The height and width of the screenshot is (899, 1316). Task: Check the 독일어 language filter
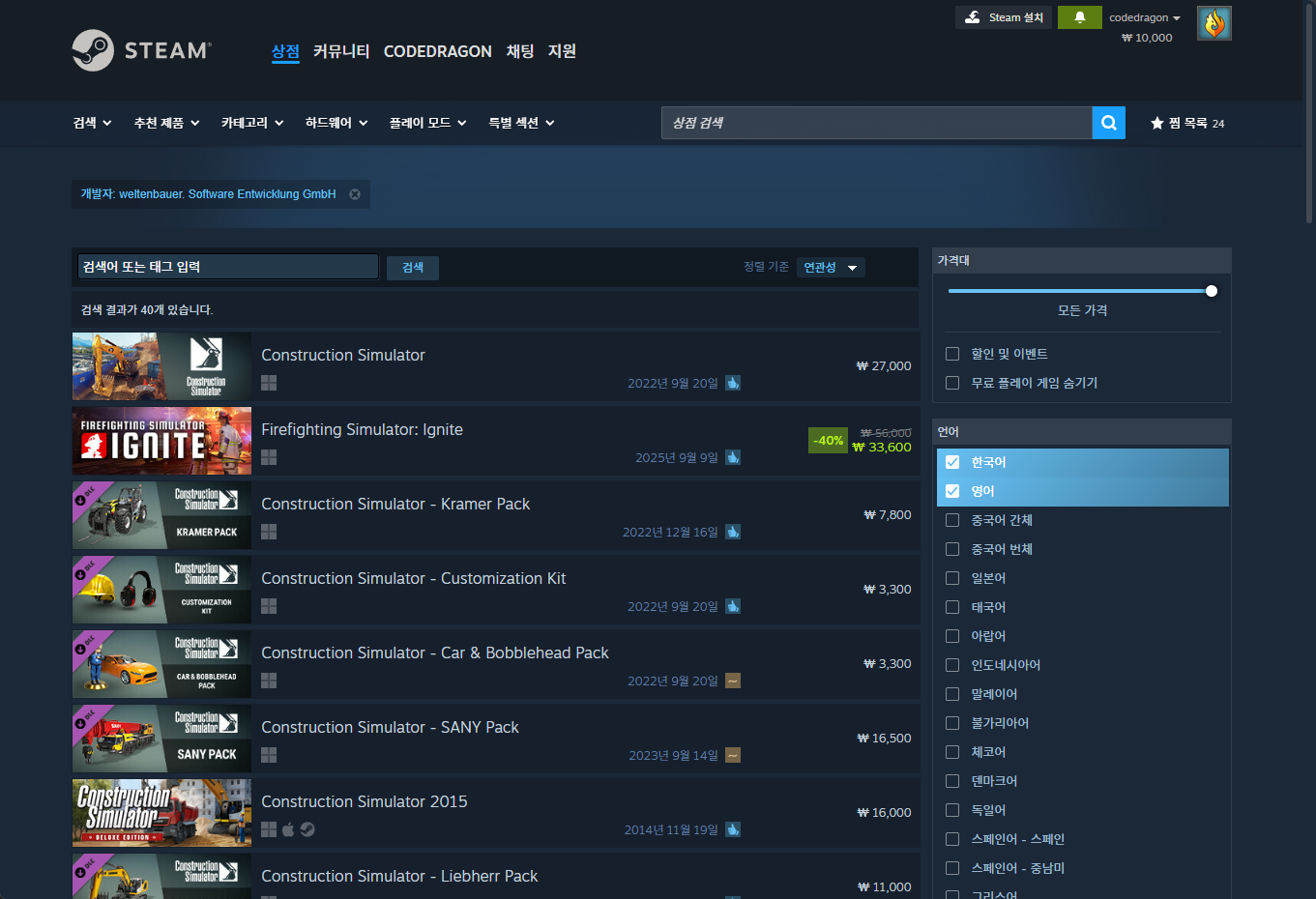[952, 810]
